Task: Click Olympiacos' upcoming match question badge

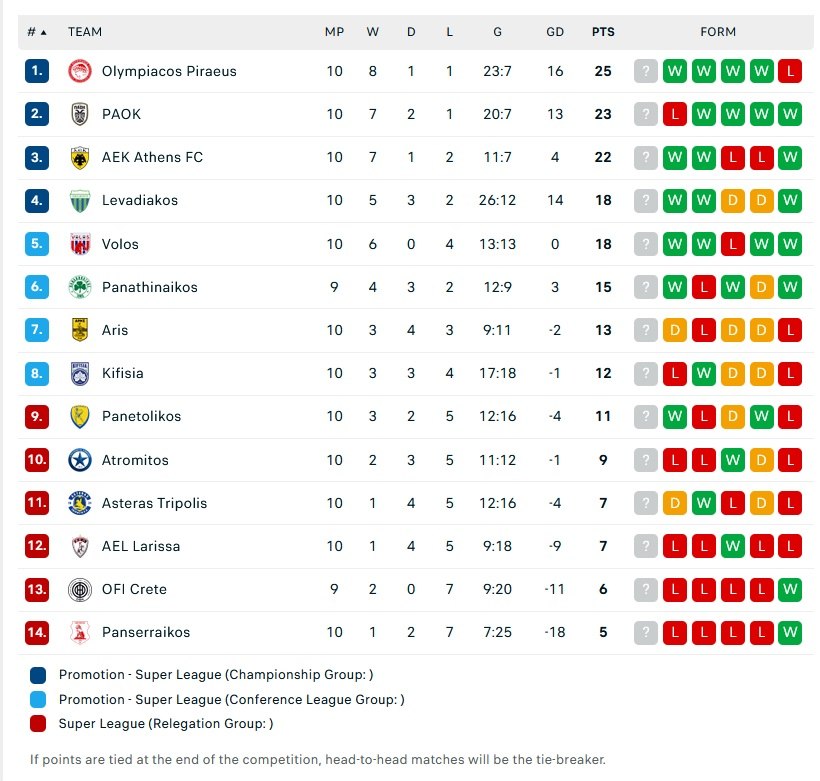Action: coord(645,71)
